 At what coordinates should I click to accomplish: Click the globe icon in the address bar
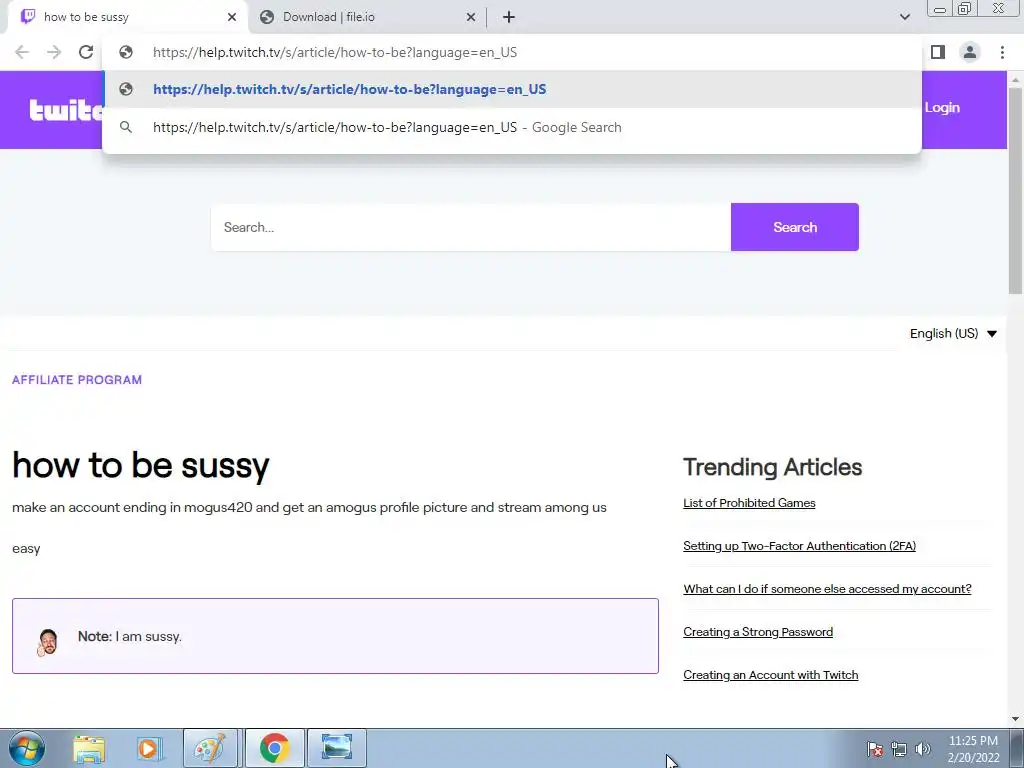pyautogui.click(x=126, y=52)
